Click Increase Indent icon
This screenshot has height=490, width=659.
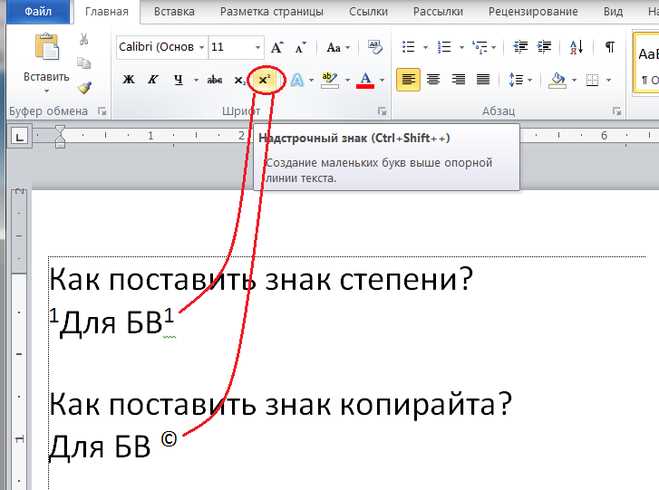tap(544, 47)
